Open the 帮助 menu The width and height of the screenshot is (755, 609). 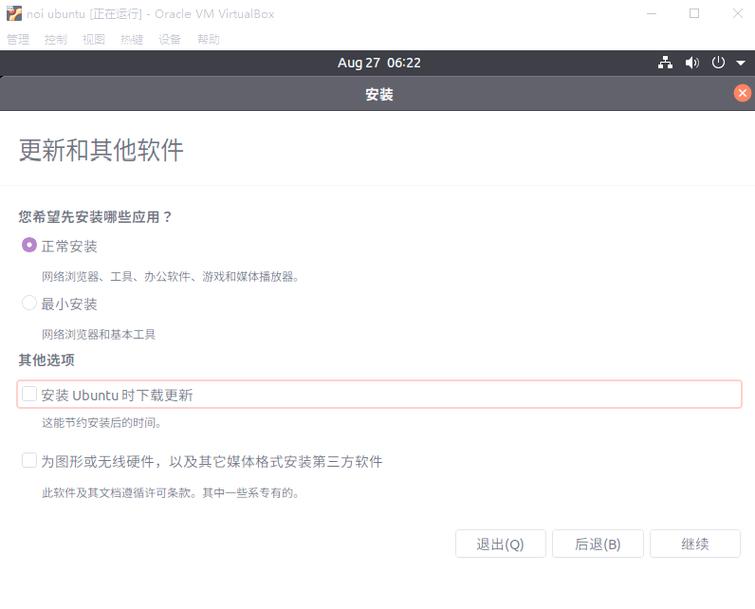point(208,39)
